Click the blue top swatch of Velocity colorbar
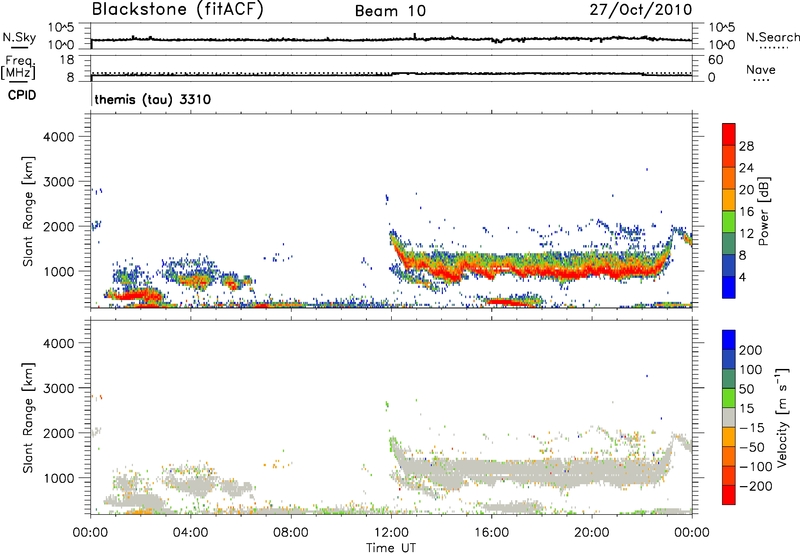Screen dimensions: 800x554 [729, 340]
